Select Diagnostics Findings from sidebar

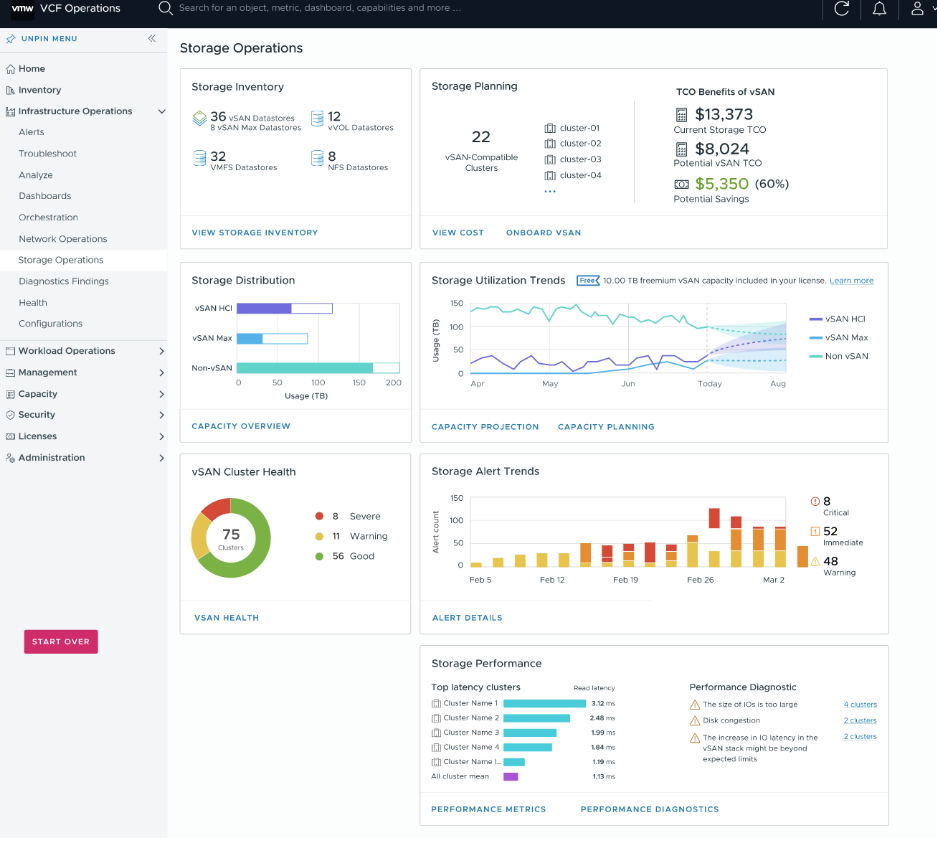[64, 281]
